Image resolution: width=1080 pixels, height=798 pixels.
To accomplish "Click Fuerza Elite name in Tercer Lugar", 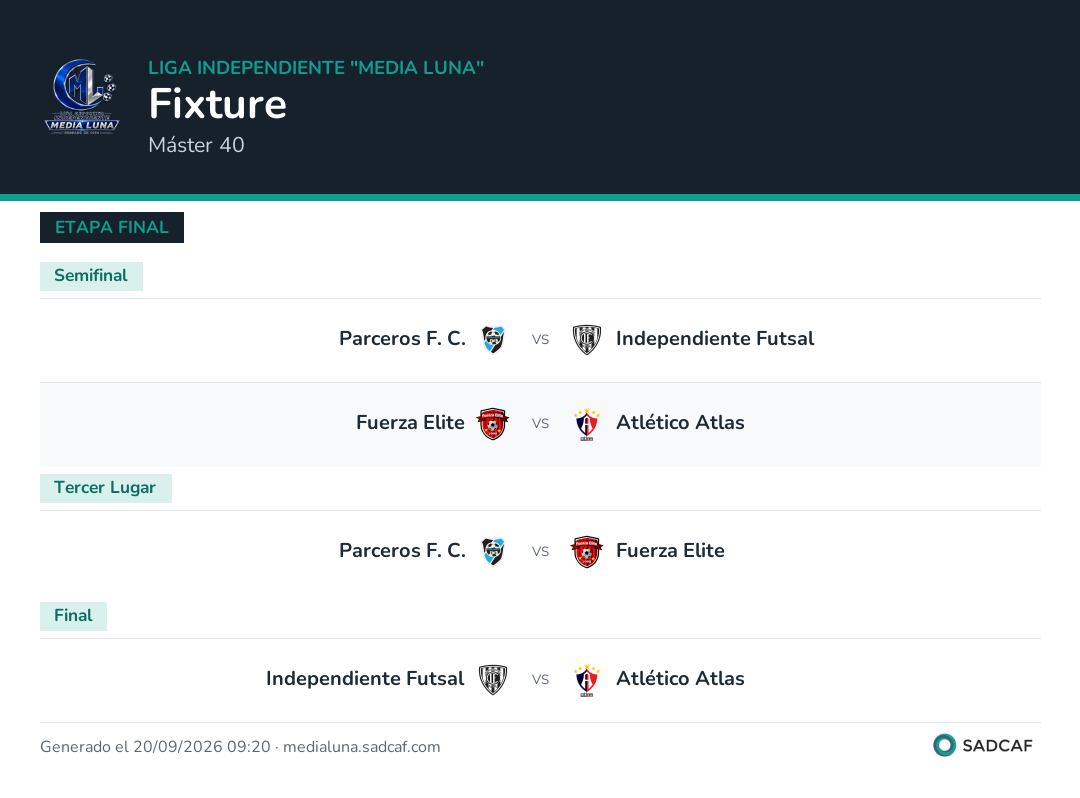I will click(x=670, y=551).
